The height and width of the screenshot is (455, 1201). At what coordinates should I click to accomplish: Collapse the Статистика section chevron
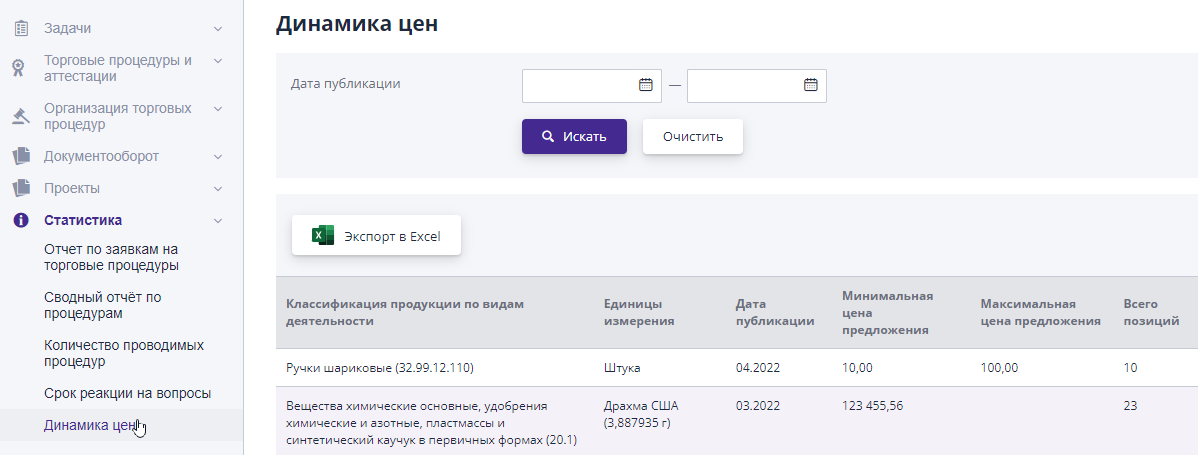pos(218,220)
